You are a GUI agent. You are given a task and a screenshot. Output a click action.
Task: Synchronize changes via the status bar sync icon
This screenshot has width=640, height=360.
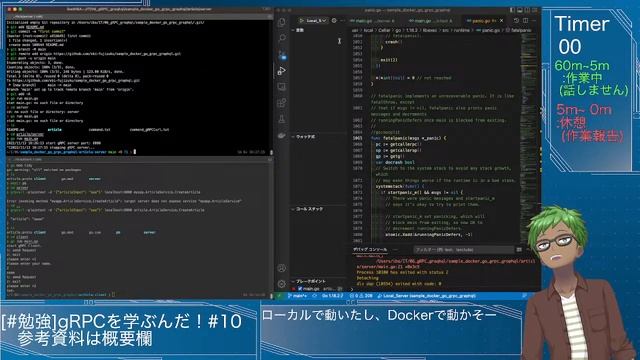314,296
